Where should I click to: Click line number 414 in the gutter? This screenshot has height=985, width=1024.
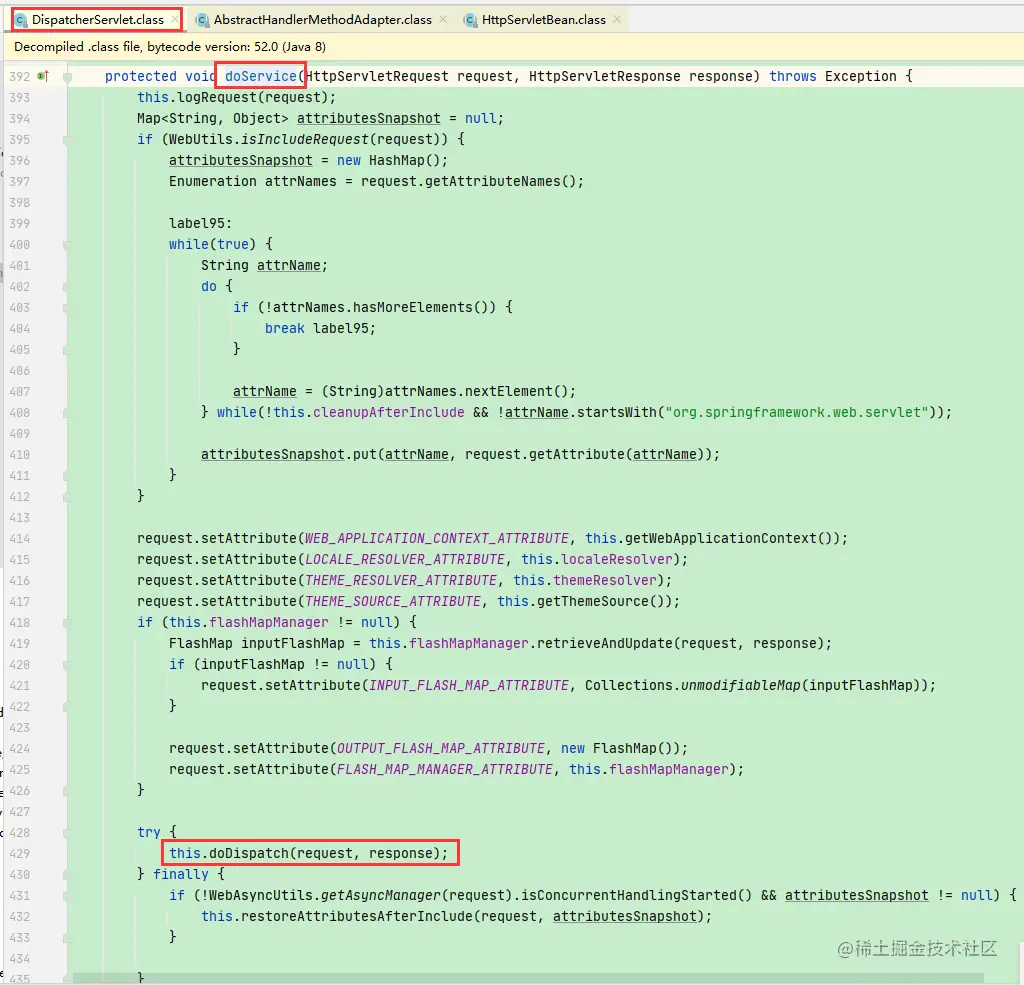pyautogui.click(x=20, y=539)
